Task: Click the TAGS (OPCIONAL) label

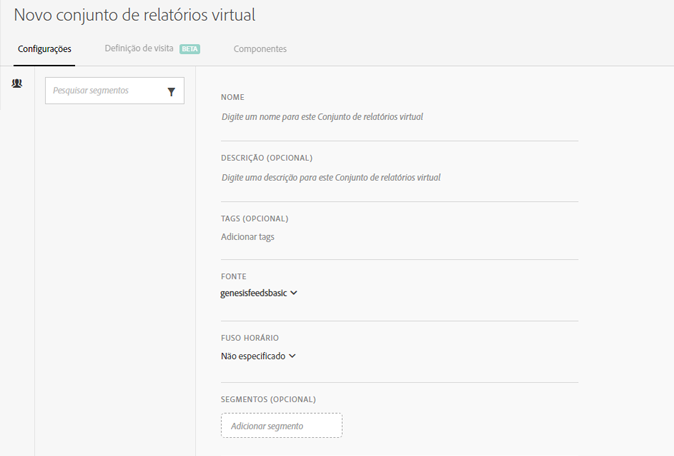Action: (254, 219)
